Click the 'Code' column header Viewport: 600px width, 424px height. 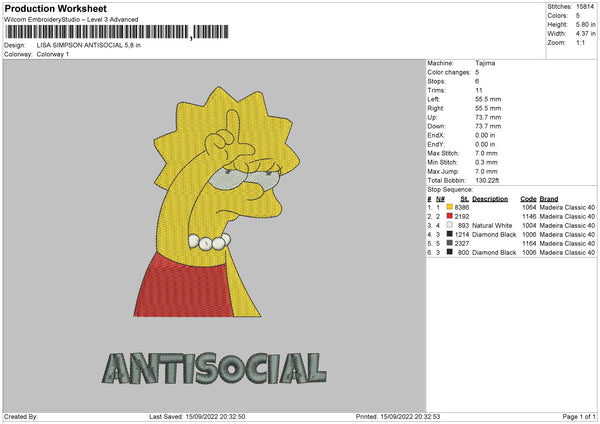pos(528,199)
